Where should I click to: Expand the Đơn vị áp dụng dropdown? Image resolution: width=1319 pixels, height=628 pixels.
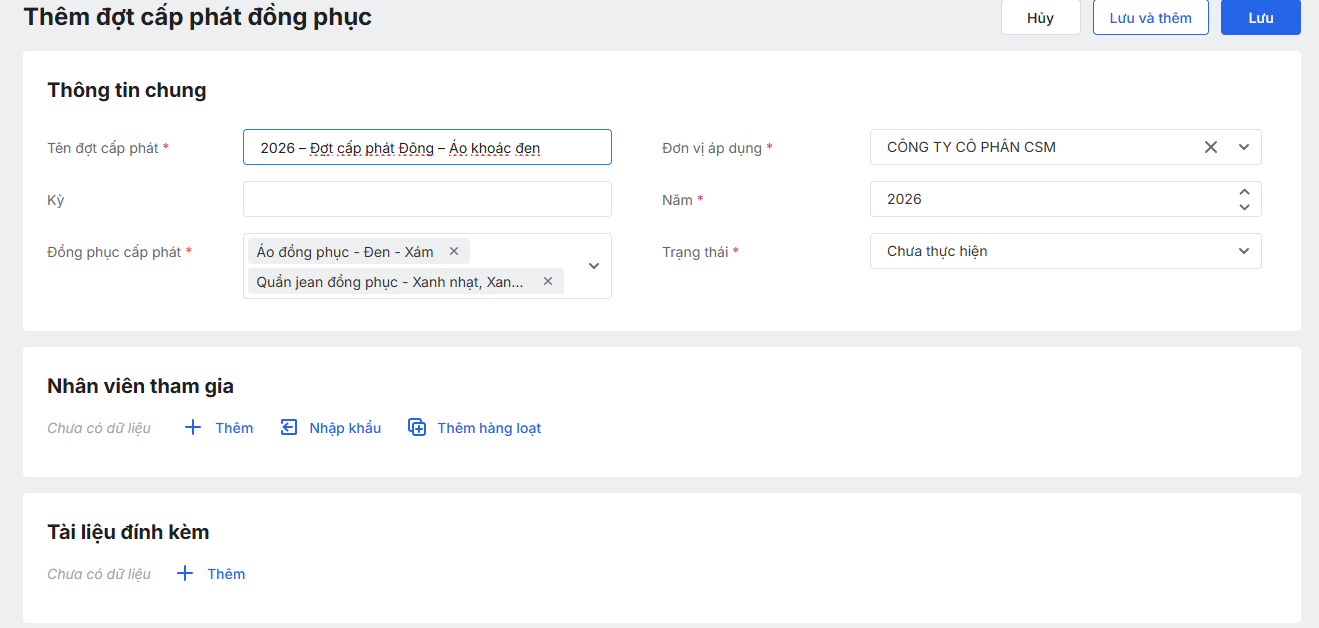point(1244,147)
